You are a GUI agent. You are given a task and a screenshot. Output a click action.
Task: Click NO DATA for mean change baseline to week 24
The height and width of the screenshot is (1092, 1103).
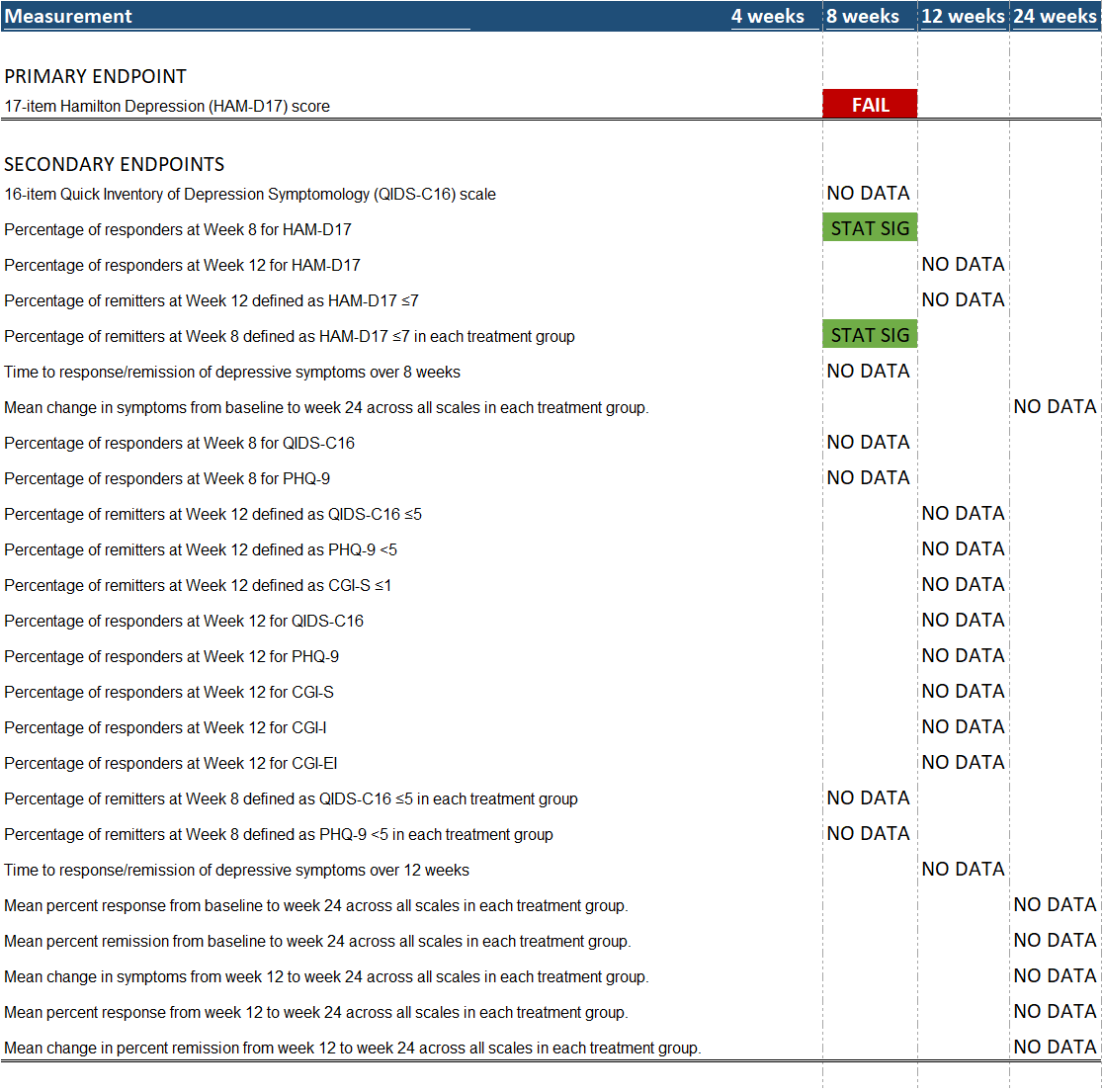pos(1056,407)
